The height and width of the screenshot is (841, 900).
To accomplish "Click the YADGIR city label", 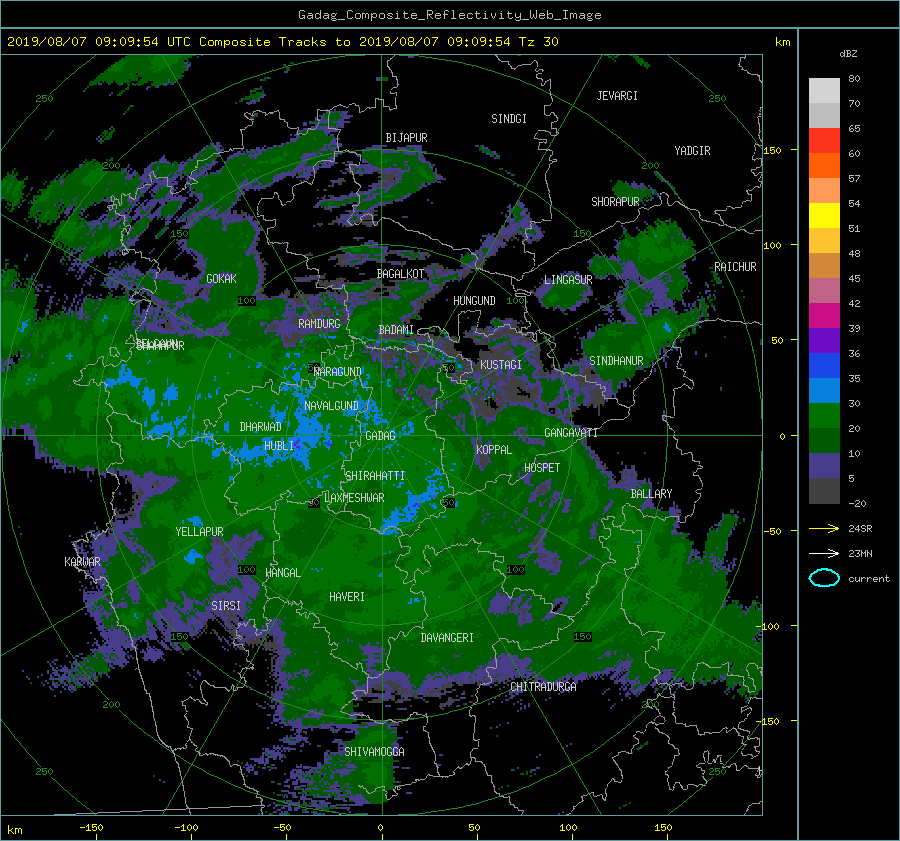I will 692,151.
